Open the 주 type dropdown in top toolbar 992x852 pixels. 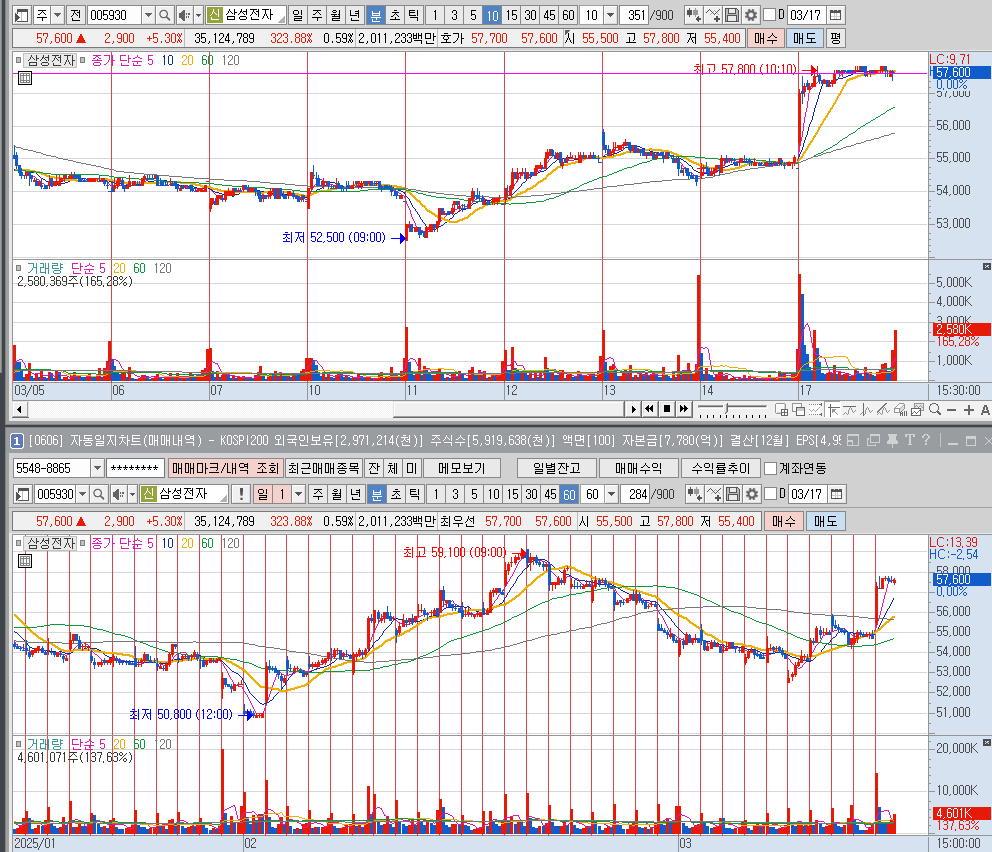coord(57,15)
